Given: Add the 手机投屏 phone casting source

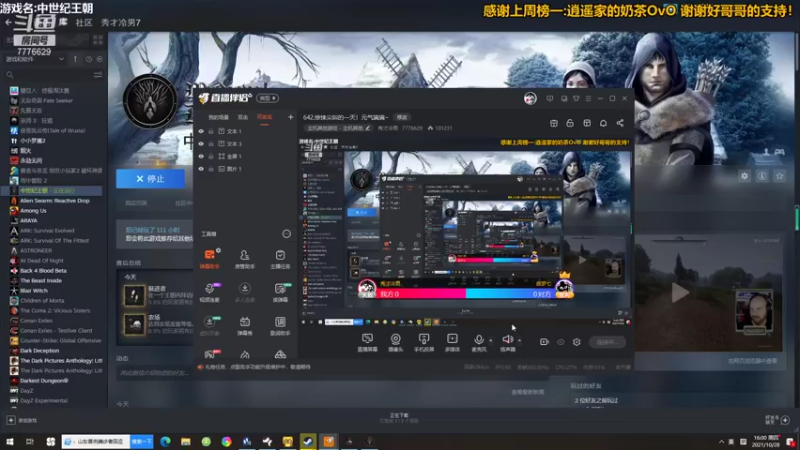Looking at the screenshot, I should (423, 343).
